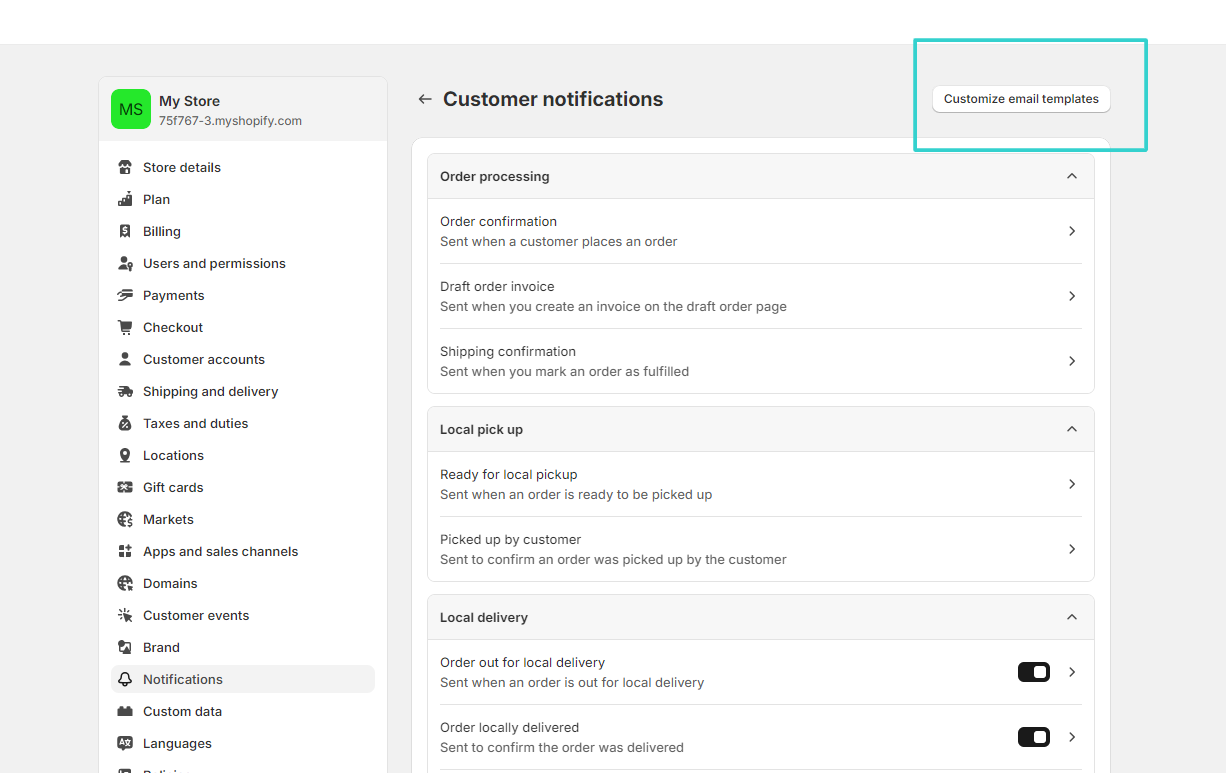Open Customer events from the sidebar
1226x773 pixels.
[196, 615]
